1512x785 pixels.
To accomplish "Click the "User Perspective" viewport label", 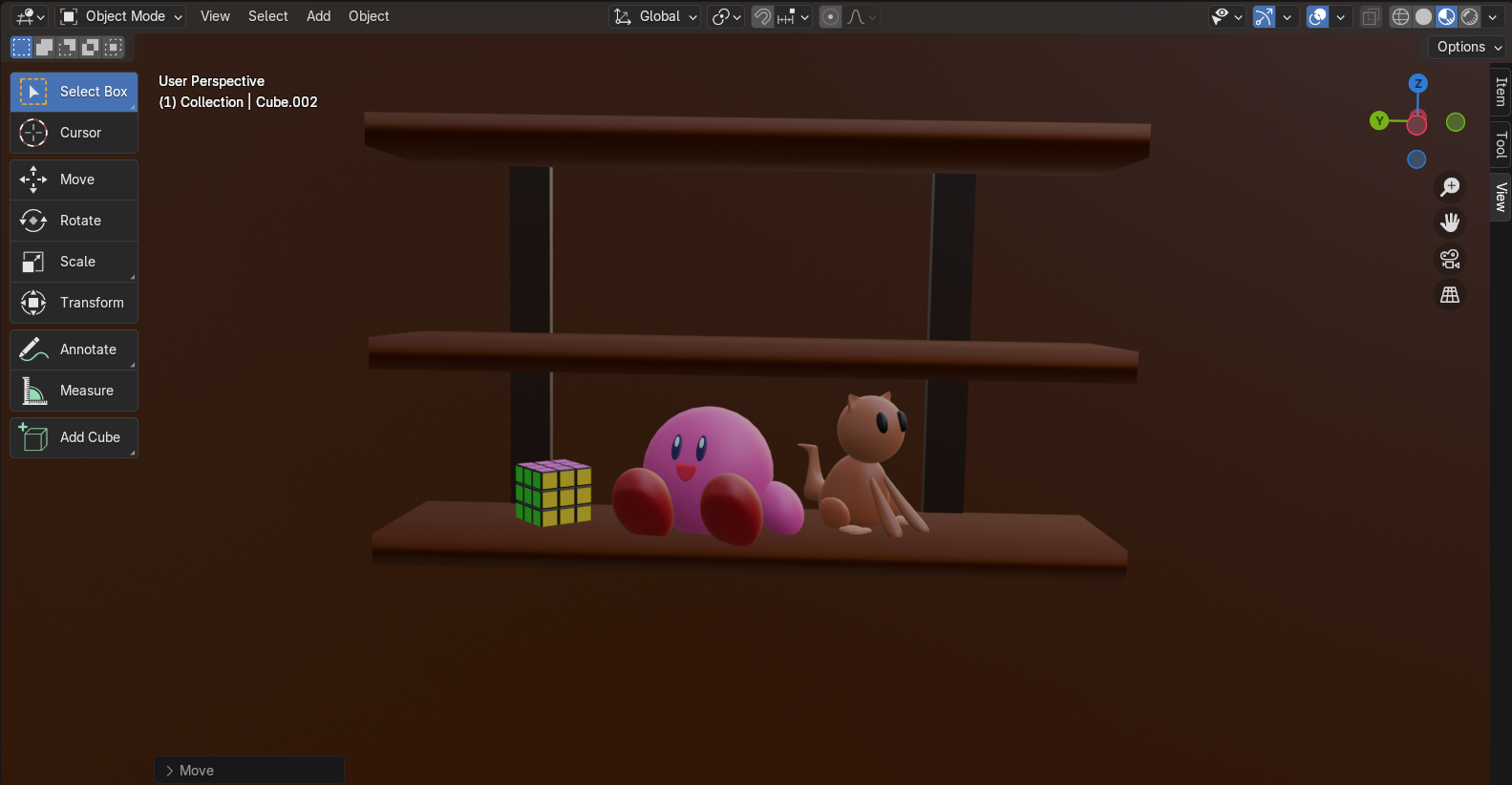I will [x=211, y=81].
